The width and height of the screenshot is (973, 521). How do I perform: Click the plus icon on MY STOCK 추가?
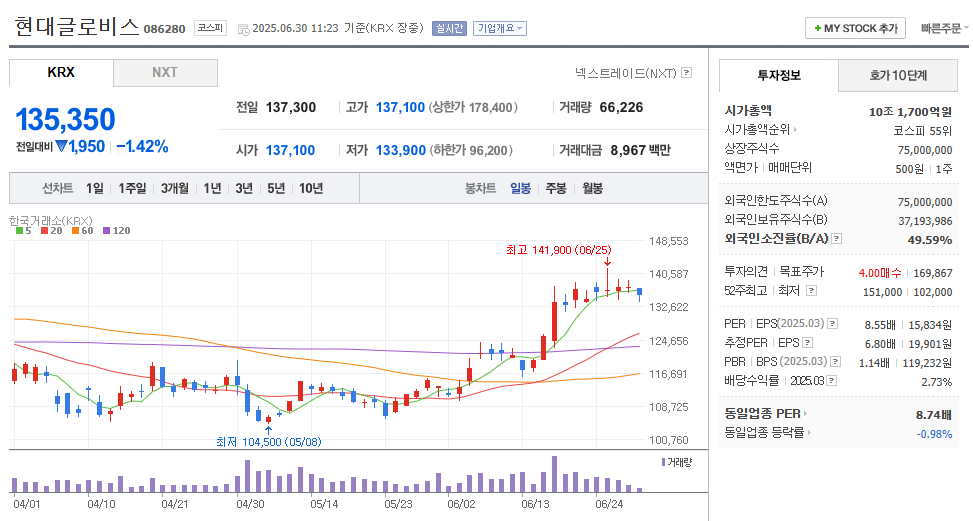tap(817, 29)
